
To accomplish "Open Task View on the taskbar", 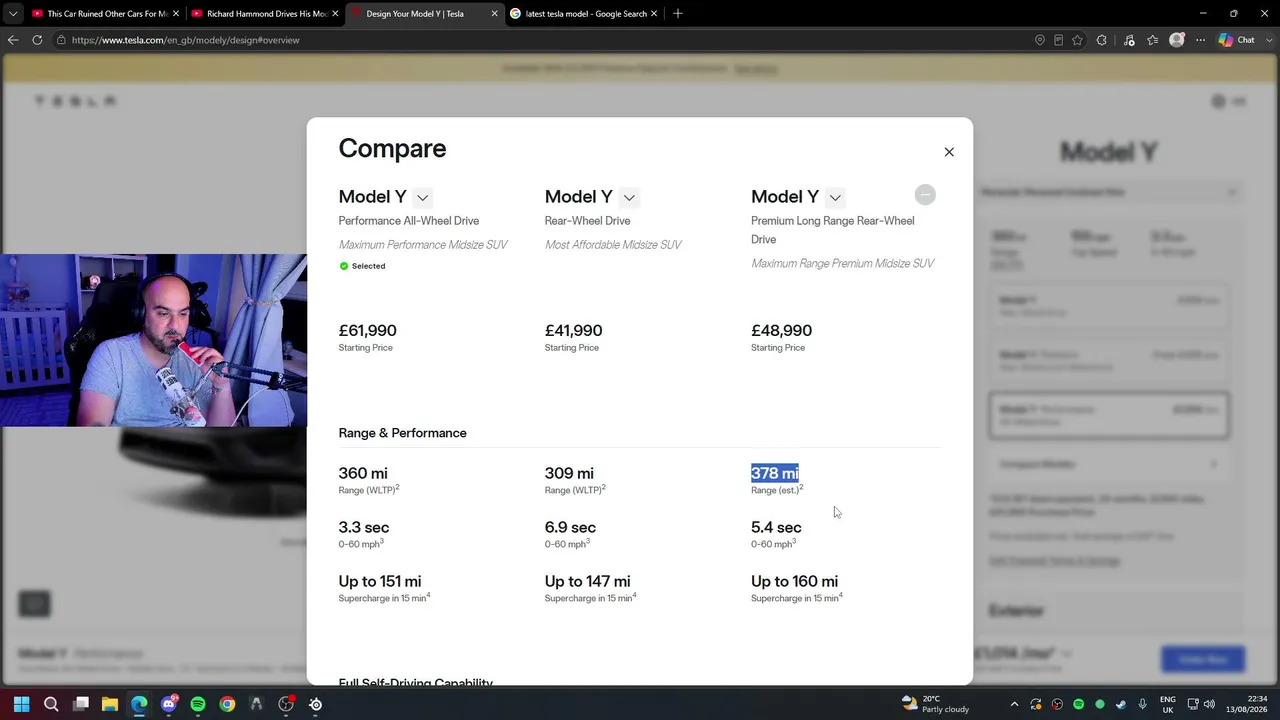I will pyautogui.click(x=81, y=704).
